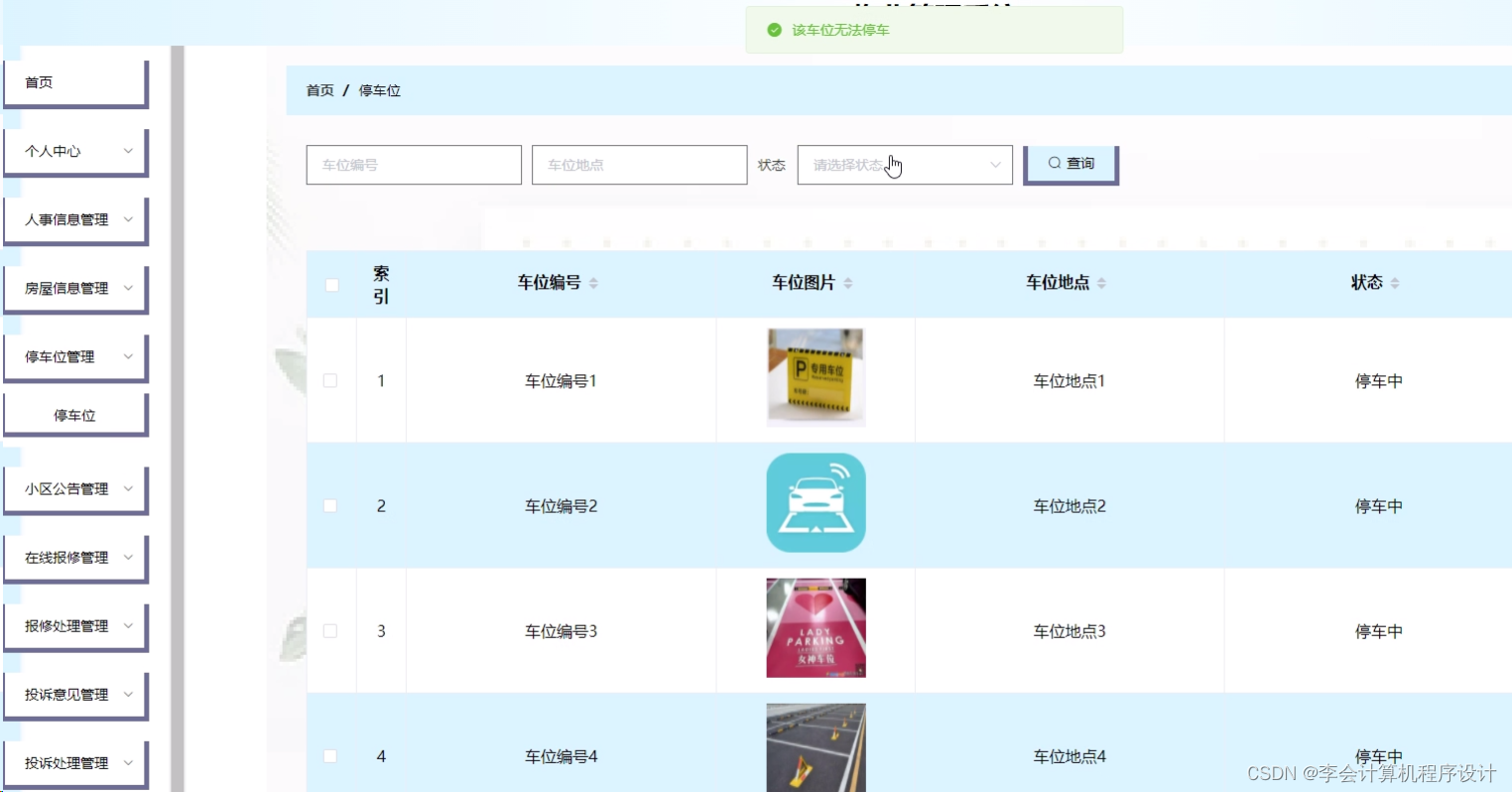The image size is (1512, 792).
Task: Collapse the 停车位管理 menu
Action: point(74,356)
